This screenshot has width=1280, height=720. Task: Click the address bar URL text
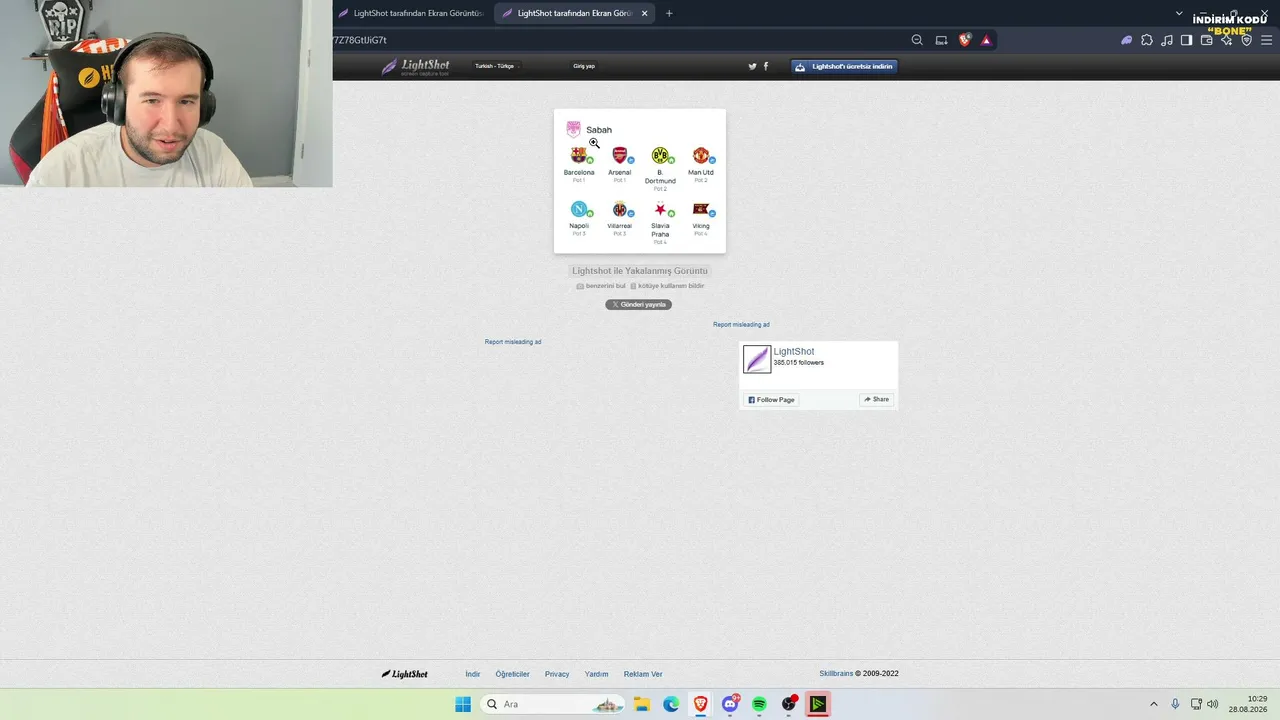pos(360,40)
